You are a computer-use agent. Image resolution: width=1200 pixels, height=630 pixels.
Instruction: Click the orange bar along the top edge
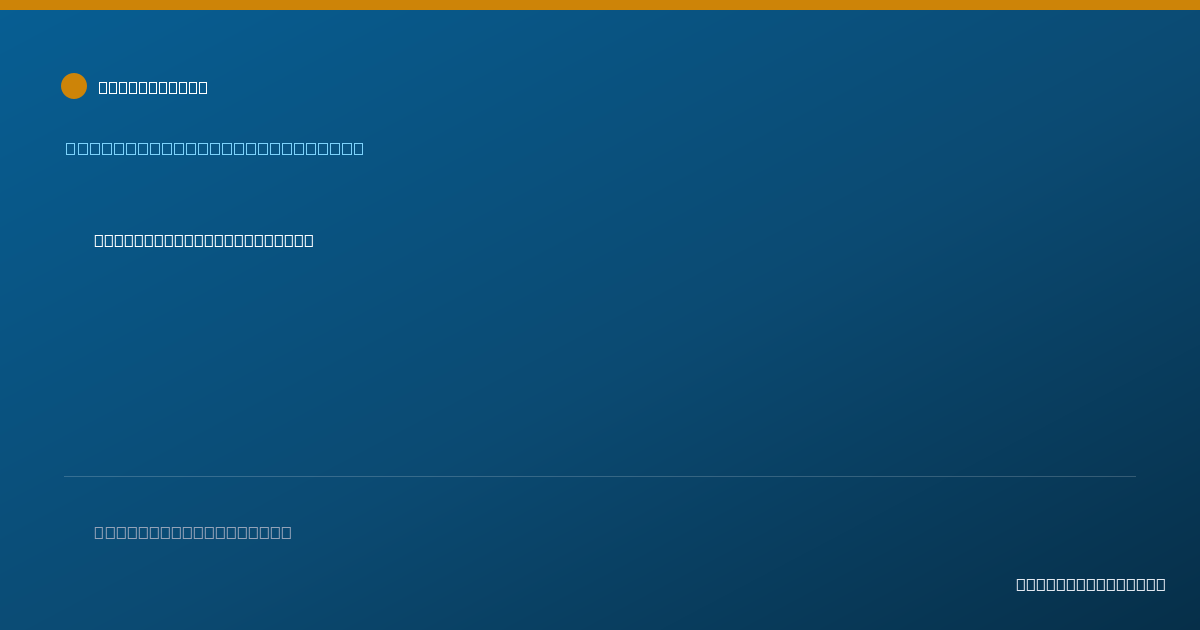click(600, 5)
